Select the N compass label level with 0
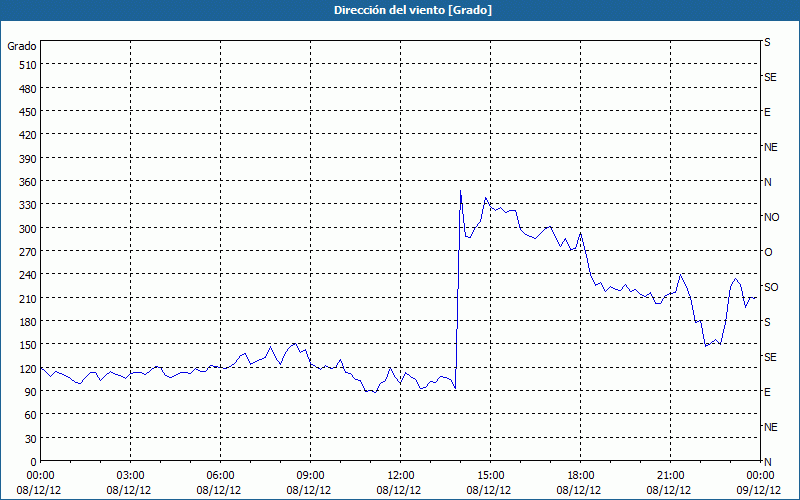This screenshot has height=500, width=800. 767,462
